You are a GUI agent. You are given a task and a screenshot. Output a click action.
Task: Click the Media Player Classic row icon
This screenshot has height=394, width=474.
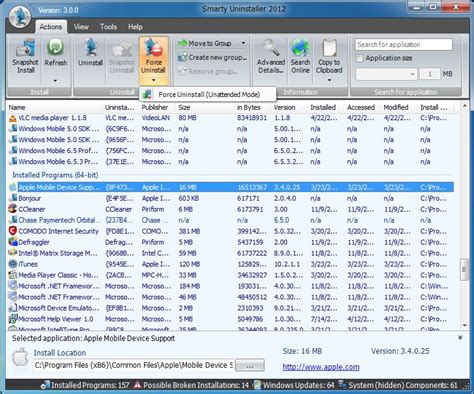pos(13,275)
